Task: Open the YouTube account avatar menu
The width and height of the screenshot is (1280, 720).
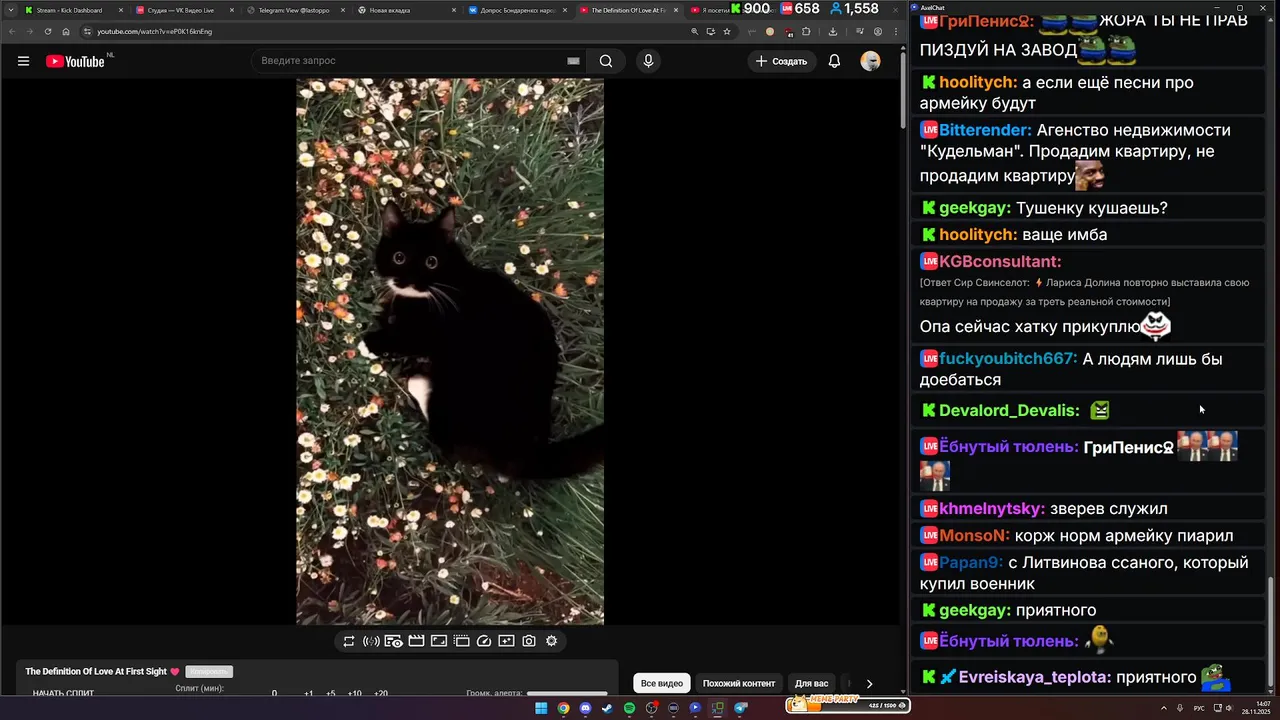Action: pos(871,61)
